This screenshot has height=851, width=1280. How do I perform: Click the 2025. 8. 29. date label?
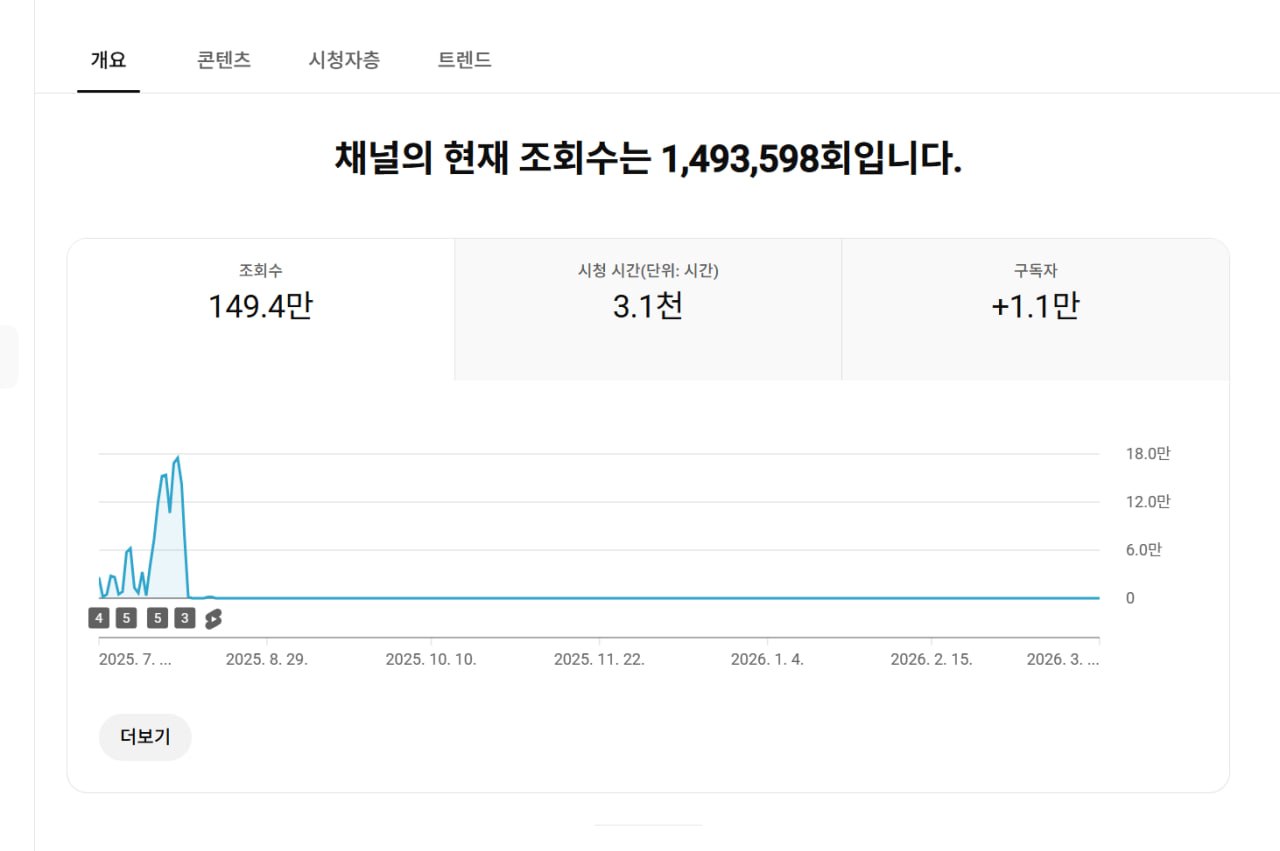(267, 660)
